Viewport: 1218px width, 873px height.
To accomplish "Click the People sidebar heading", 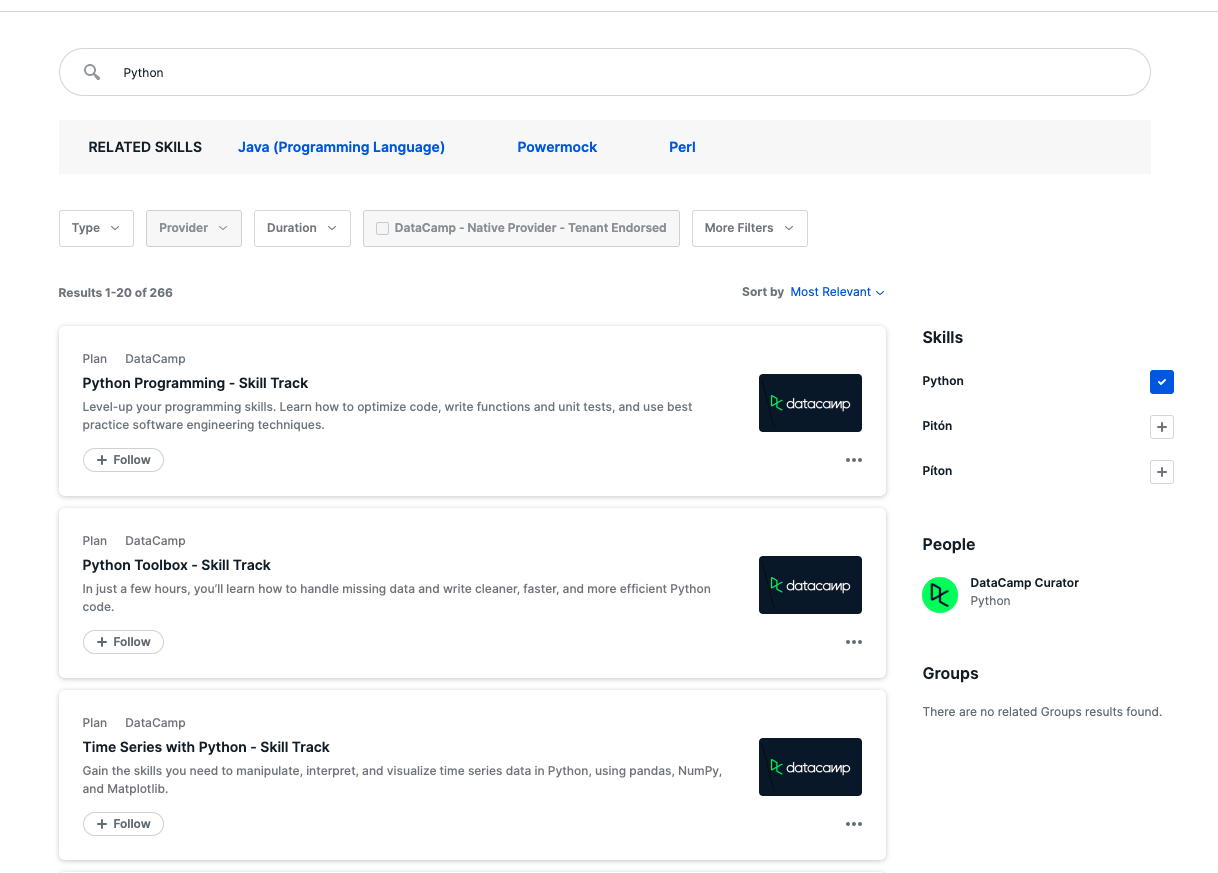I will (x=948, y=545).
